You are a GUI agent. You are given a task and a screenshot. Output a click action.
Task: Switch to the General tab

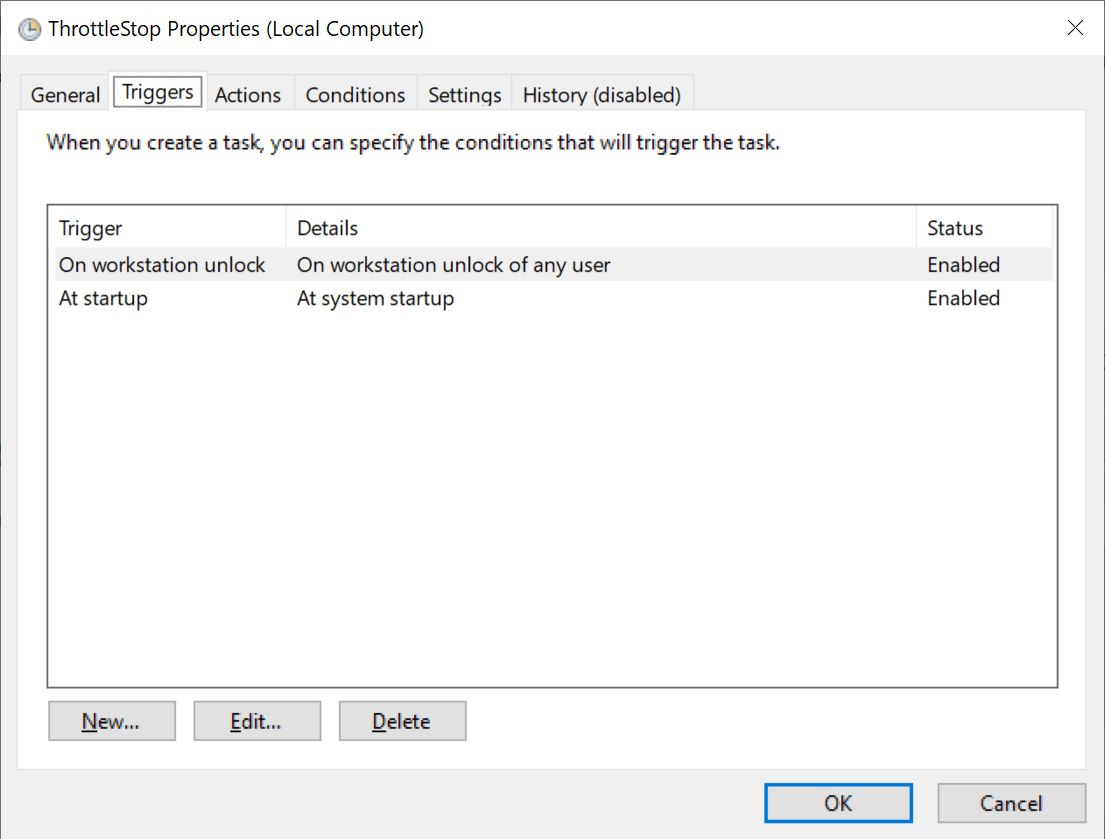(x=65, y=94)
